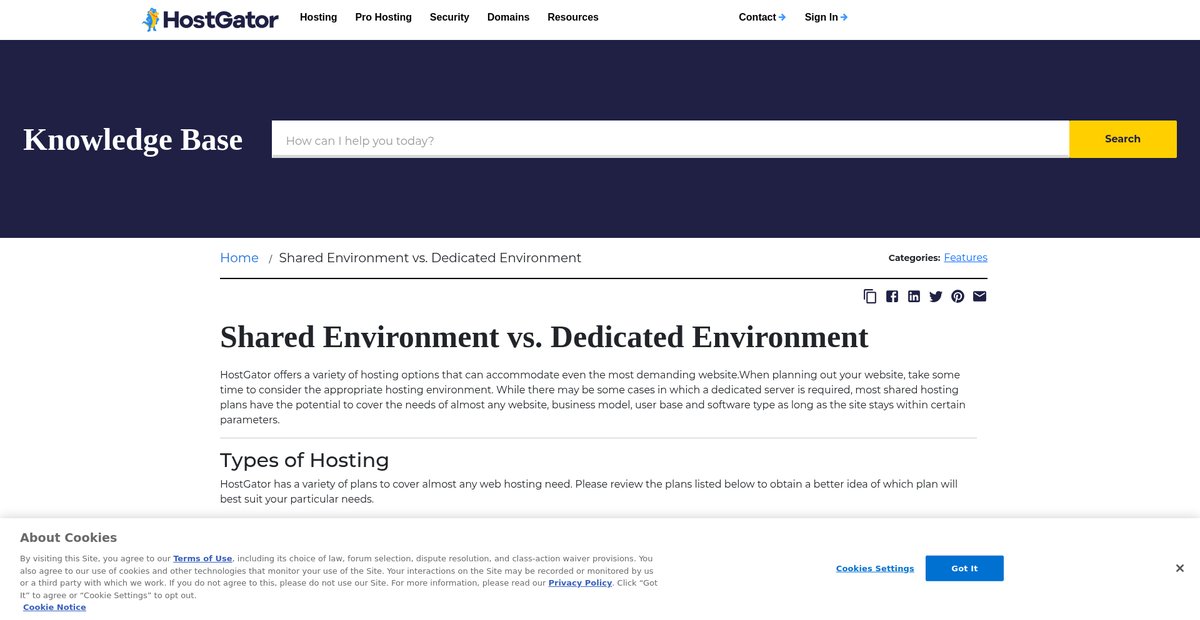This screenshot has width=1200, height=620.
Task: Click the current page breadcrumb text
Action: (x=430, y=258)
